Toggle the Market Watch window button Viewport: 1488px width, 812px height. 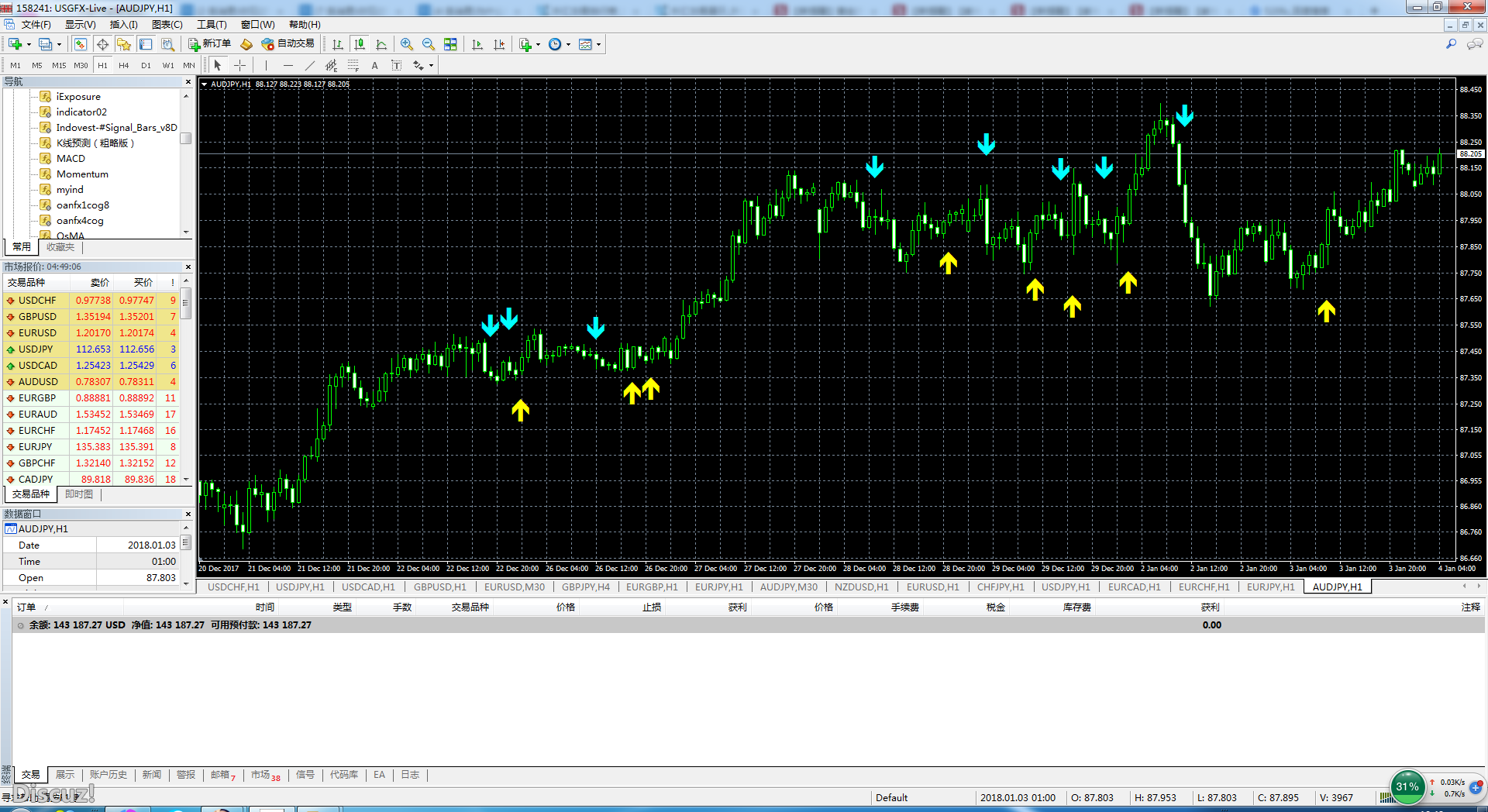pyautogui.click(x=81, y=44)
